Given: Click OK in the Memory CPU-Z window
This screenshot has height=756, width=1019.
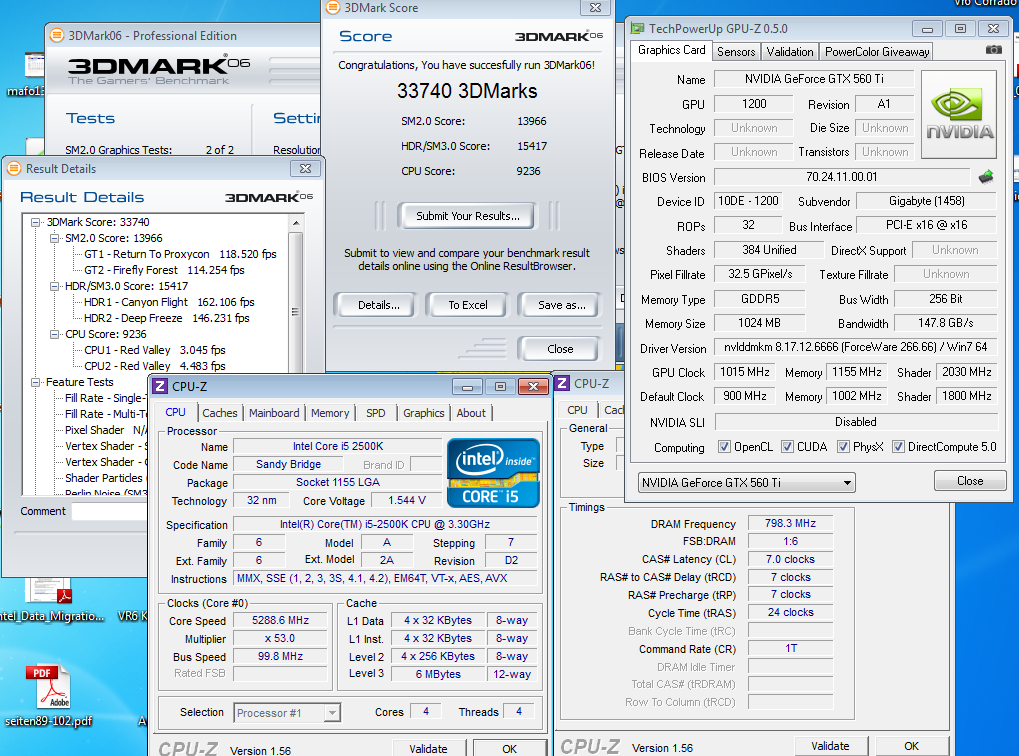Looking at the screenshot, I should (911, 746).
